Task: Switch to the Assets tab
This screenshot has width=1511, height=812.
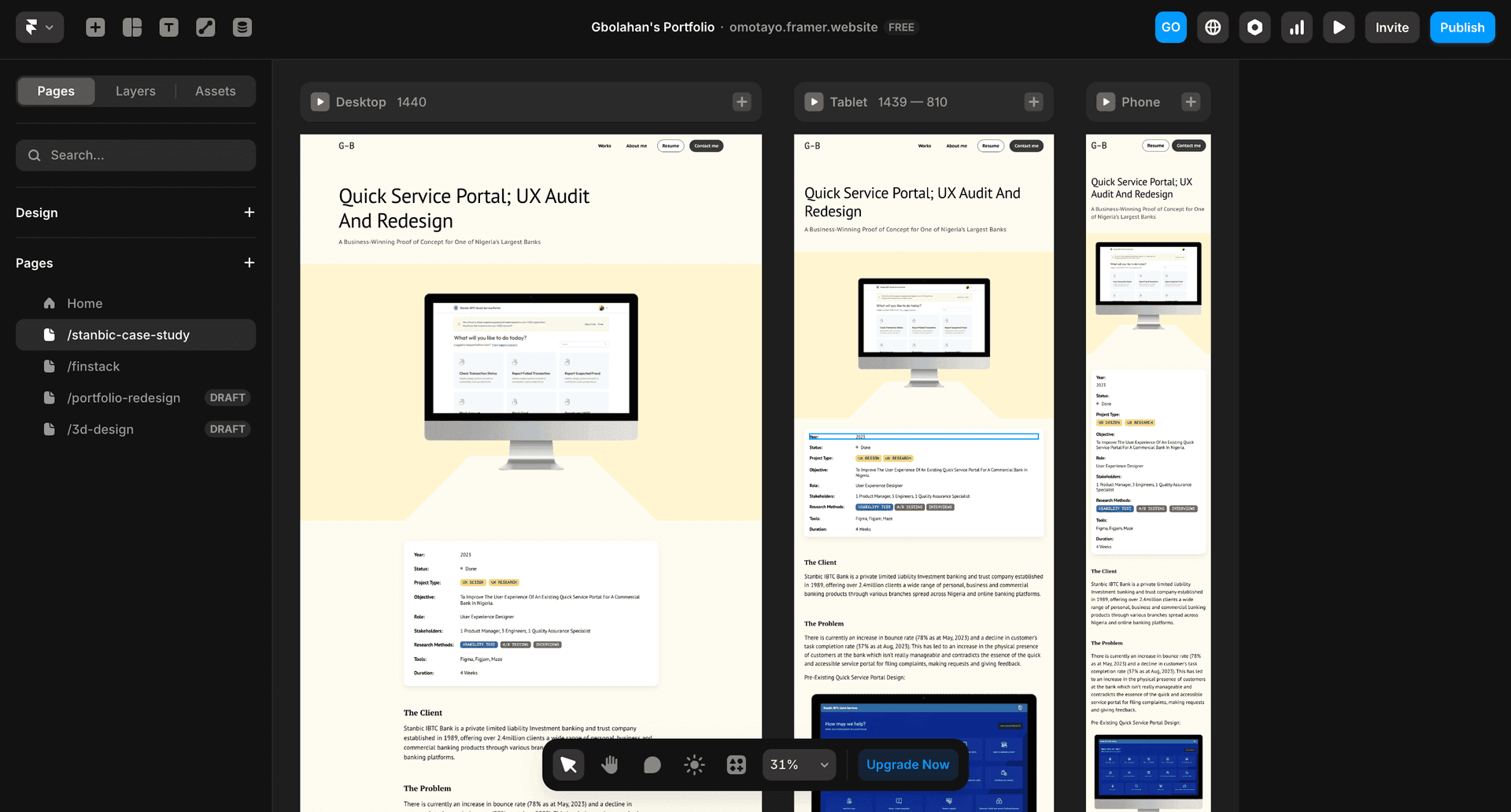Action: pos(216,91)
